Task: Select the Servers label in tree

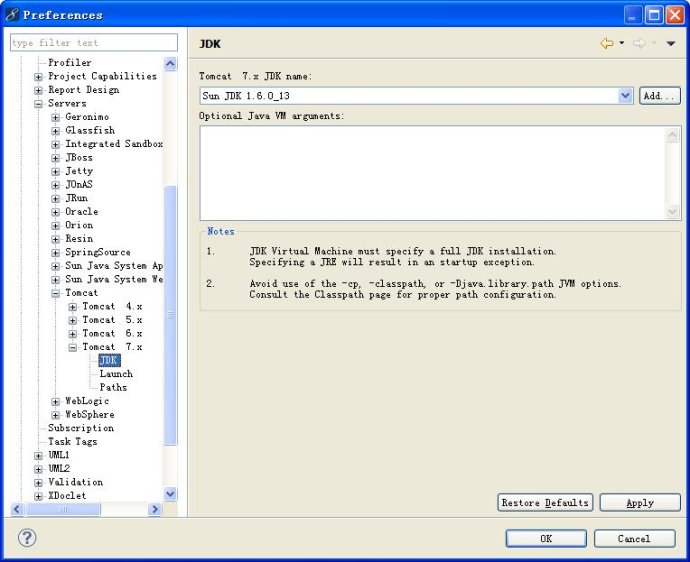Action: 67,103
